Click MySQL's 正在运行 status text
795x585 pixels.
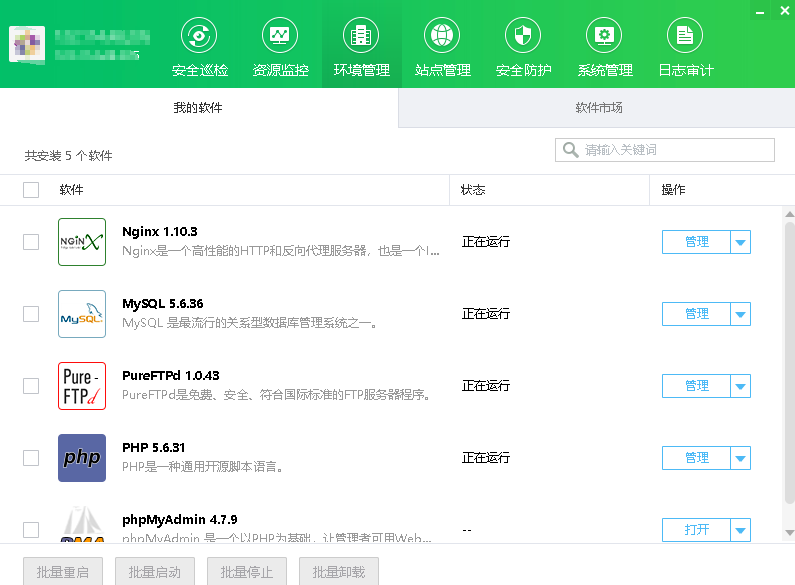point(486,314)
